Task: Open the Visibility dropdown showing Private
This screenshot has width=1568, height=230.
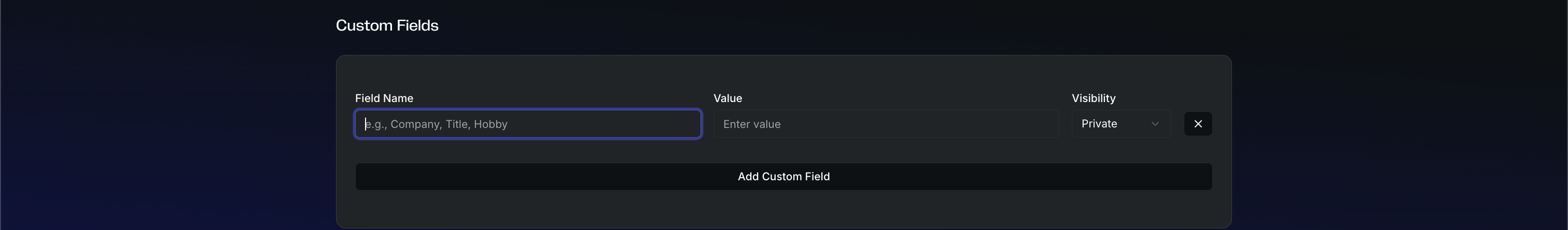Action: click(x=1121, y=124)
